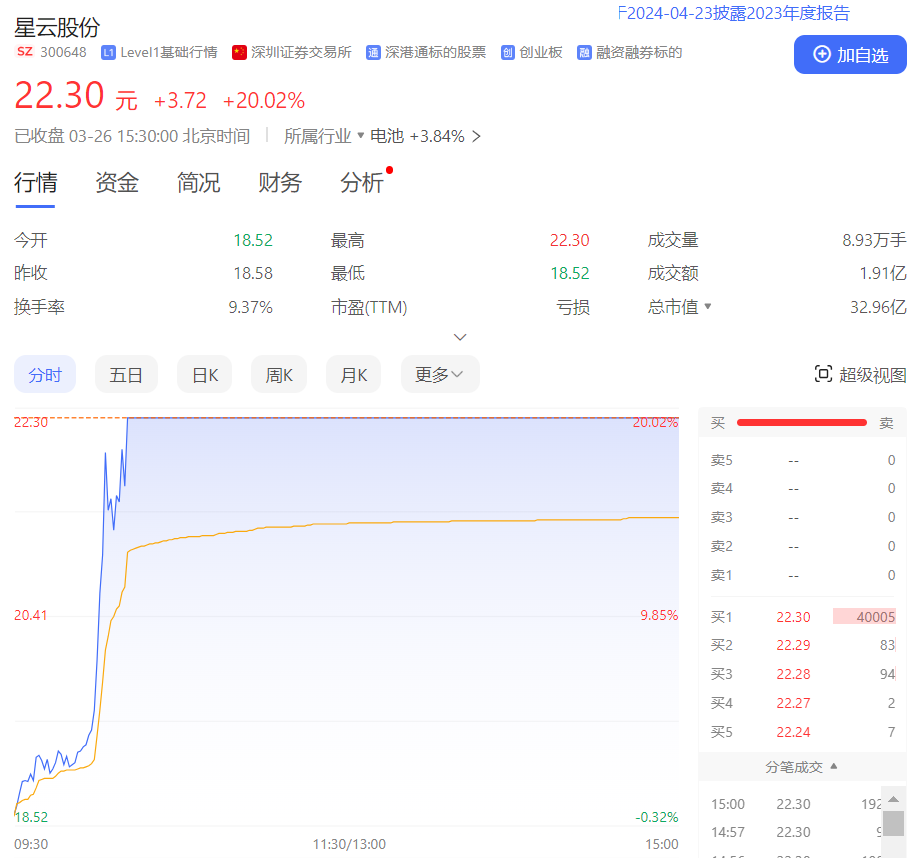Click the 融 icon beside 融资融券标的
Image resolution: width=921 pixels, height=858 pixels.
tap(584, 53)
